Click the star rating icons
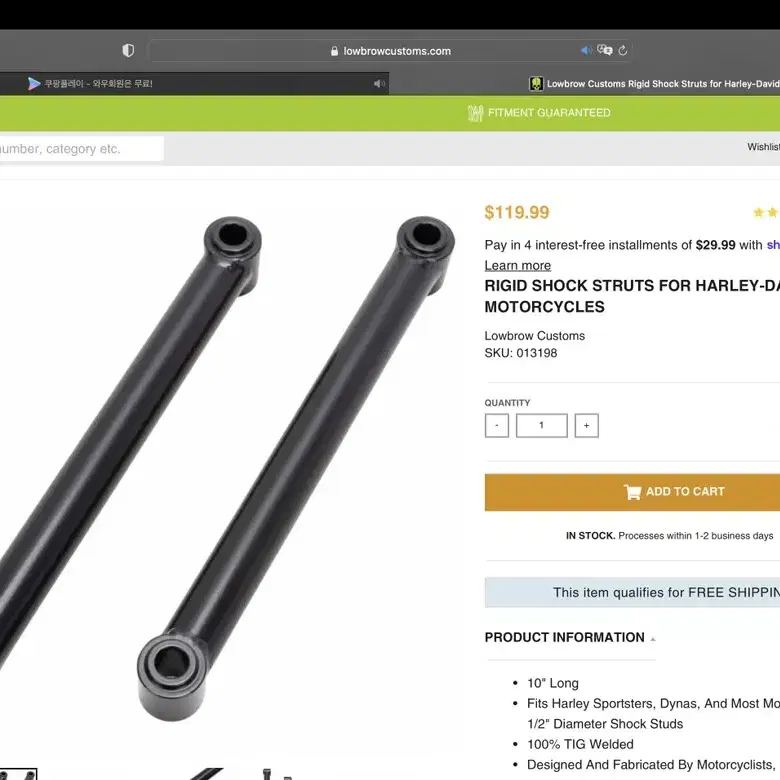 [x=766, y=212]
